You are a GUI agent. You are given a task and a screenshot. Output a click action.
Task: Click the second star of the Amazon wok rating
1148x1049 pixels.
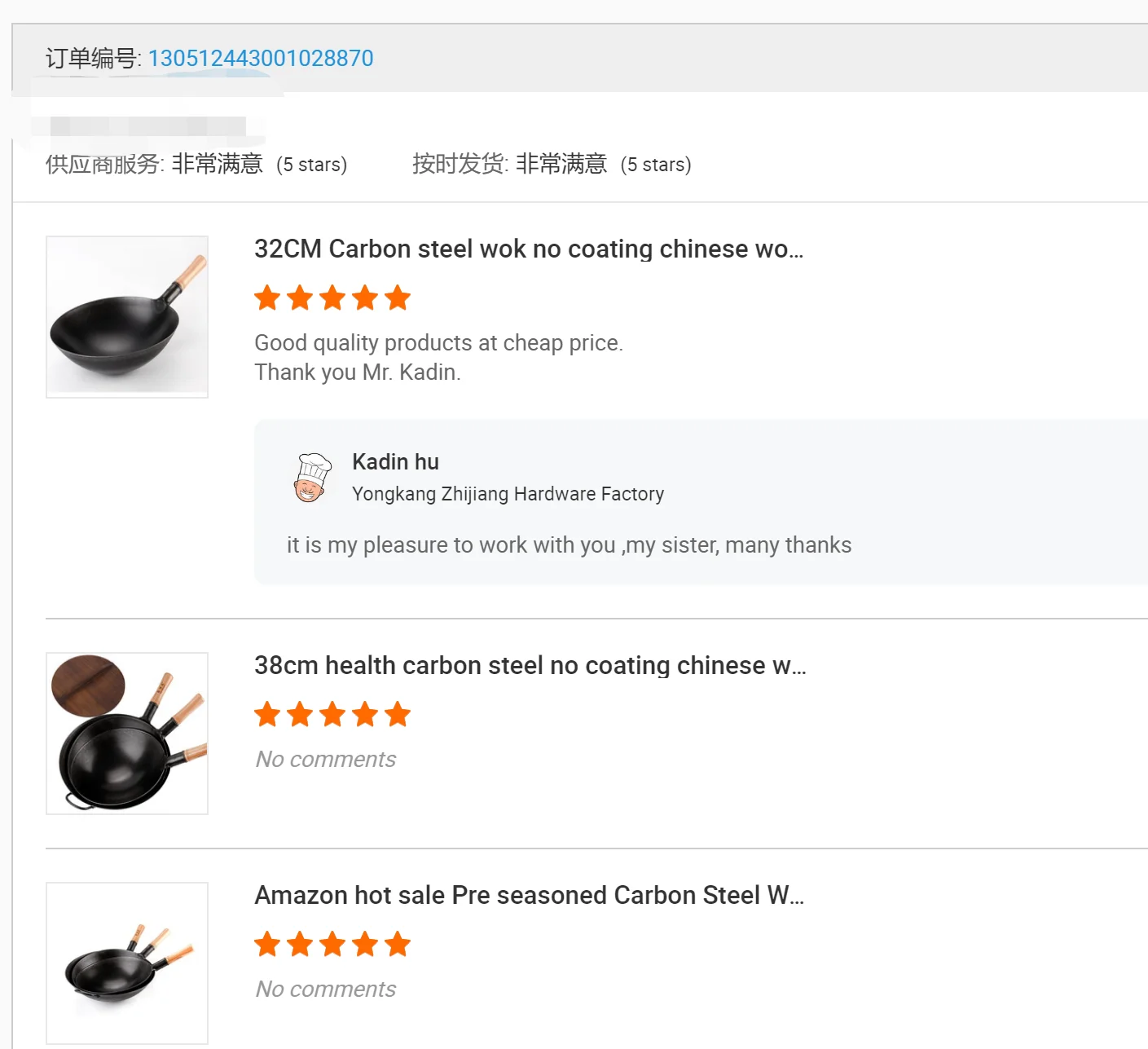point(300,945)
